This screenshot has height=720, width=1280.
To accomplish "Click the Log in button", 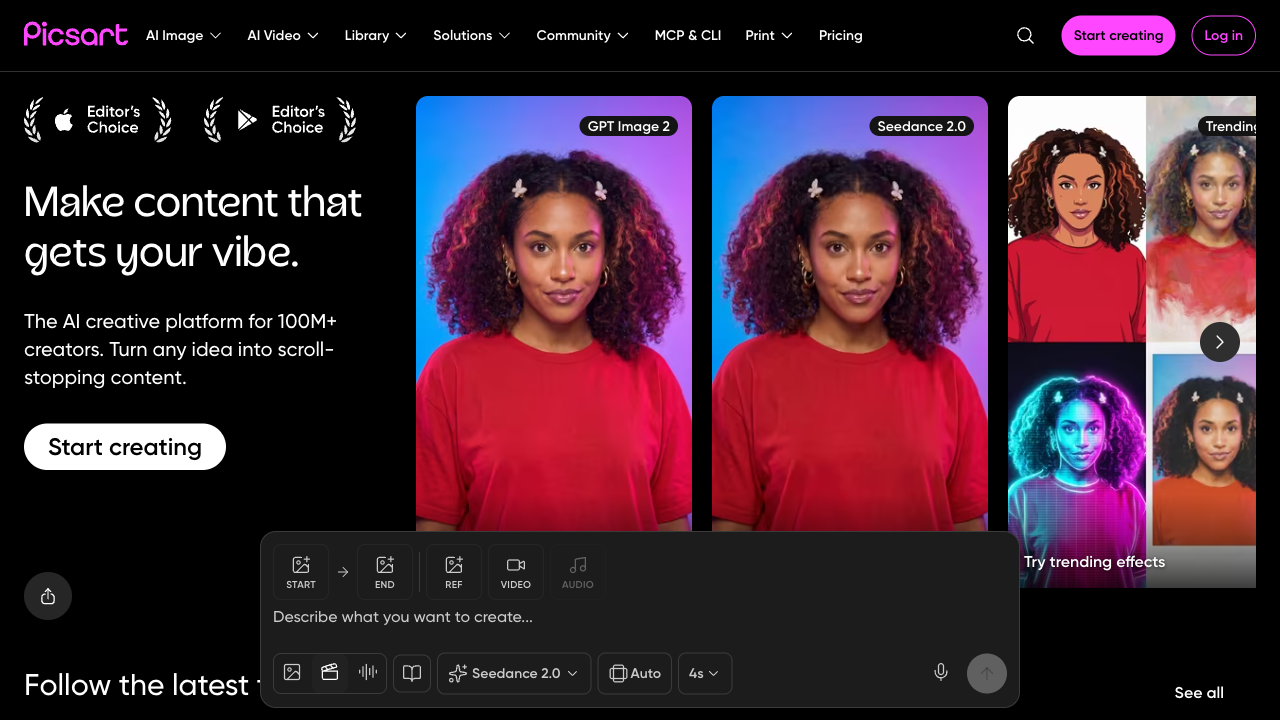I will [1223, 35].
